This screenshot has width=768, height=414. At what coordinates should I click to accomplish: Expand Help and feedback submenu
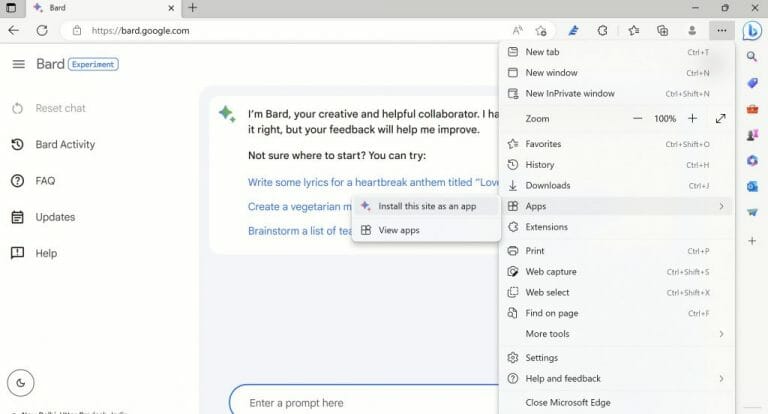(617, 379)
